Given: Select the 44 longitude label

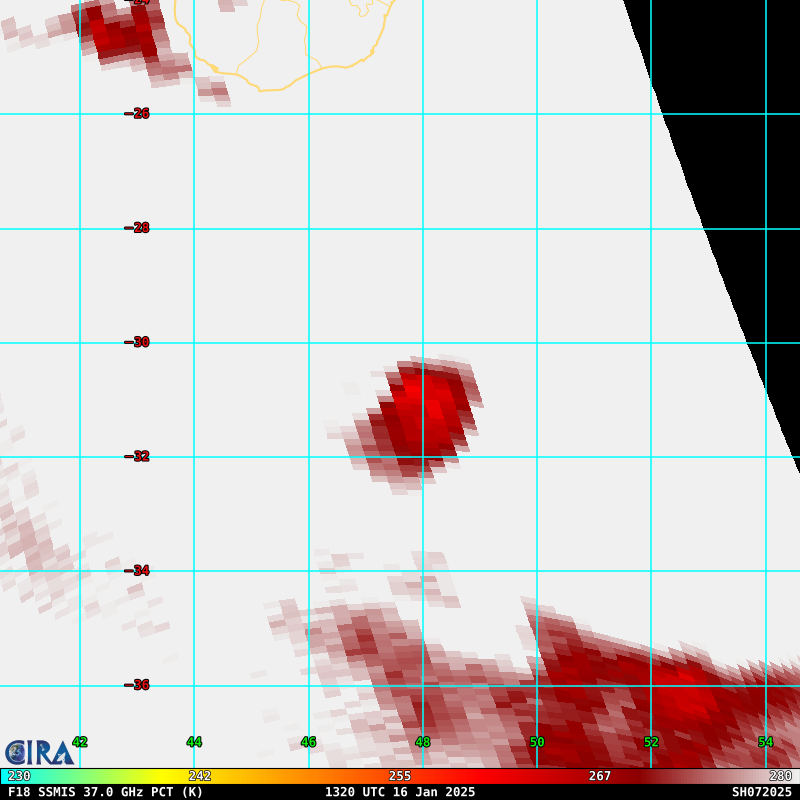Looking at the screenshot, I should point(194,742).
